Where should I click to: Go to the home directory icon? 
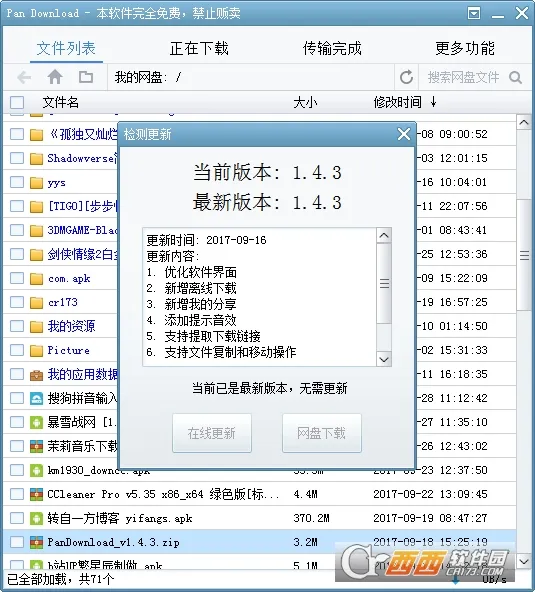(55, 77)
